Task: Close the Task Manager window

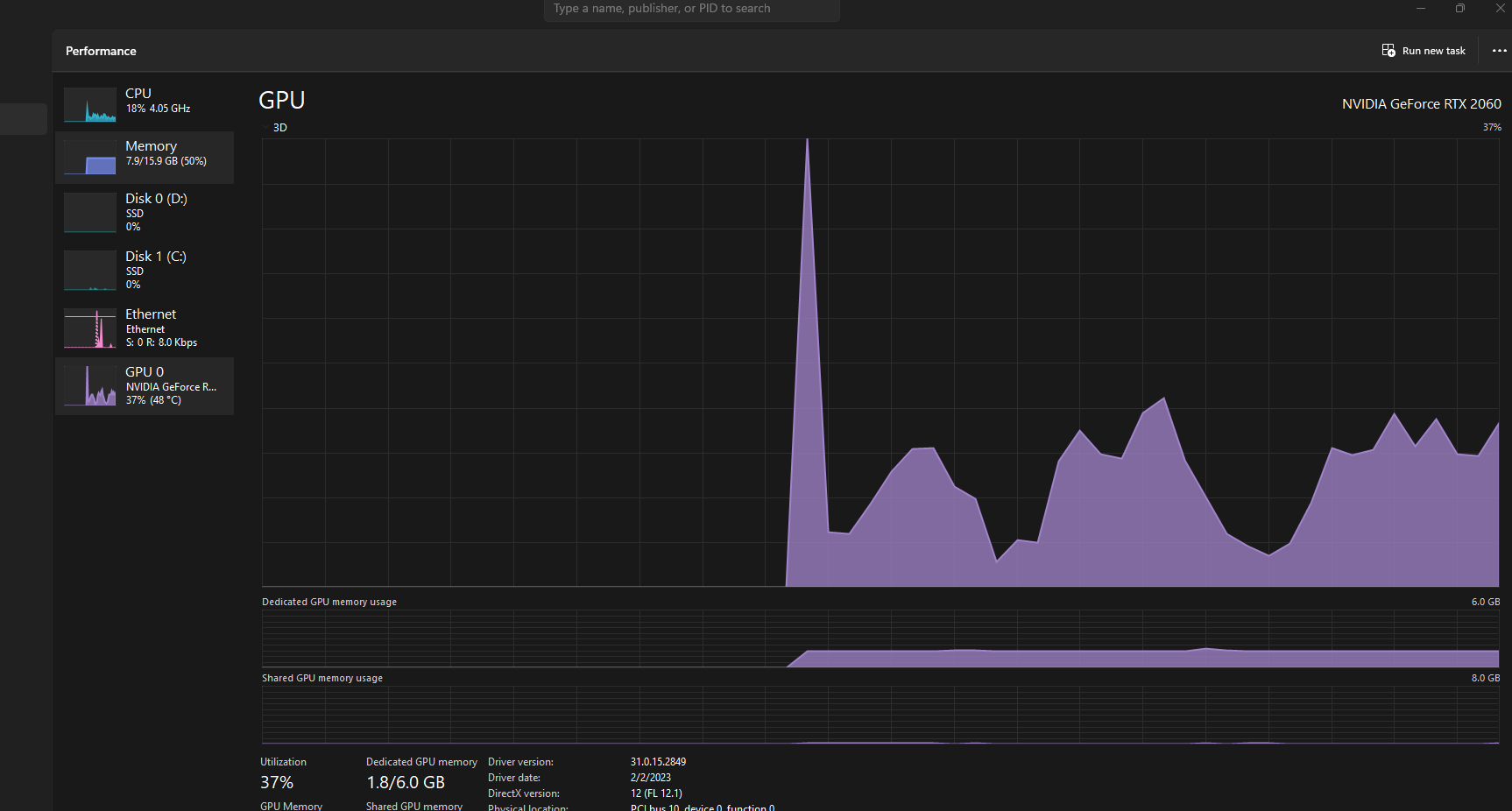Action: [x=1499, y=8]
